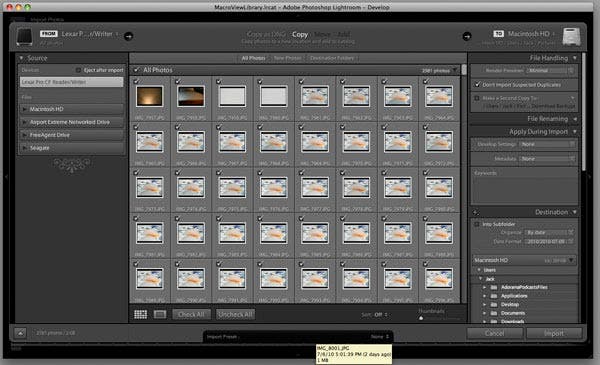The image size is (600, 365).
Task: Click the Documents folder icon
Action: coord(494,313)
